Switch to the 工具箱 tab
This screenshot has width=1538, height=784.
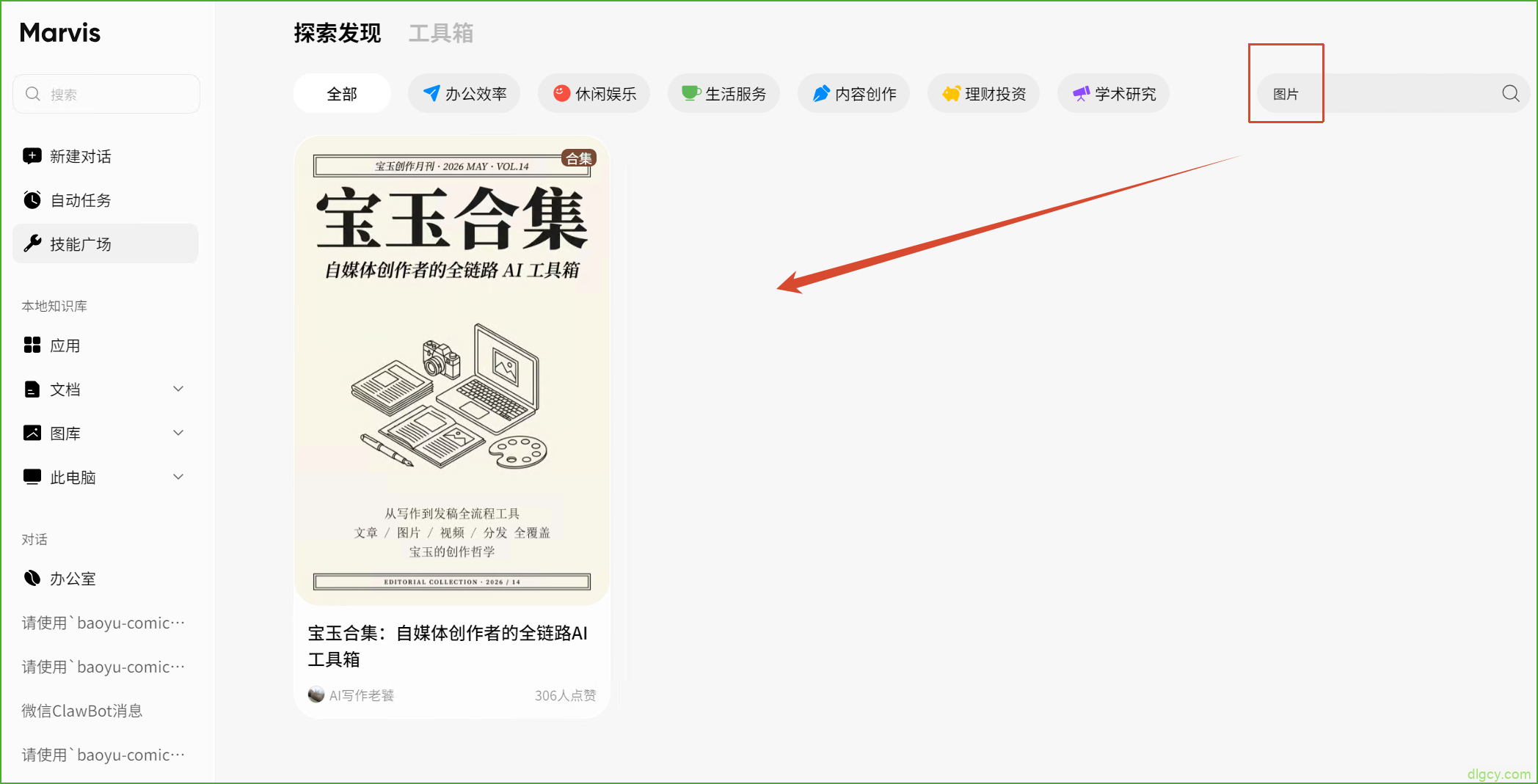pos(441,33)
